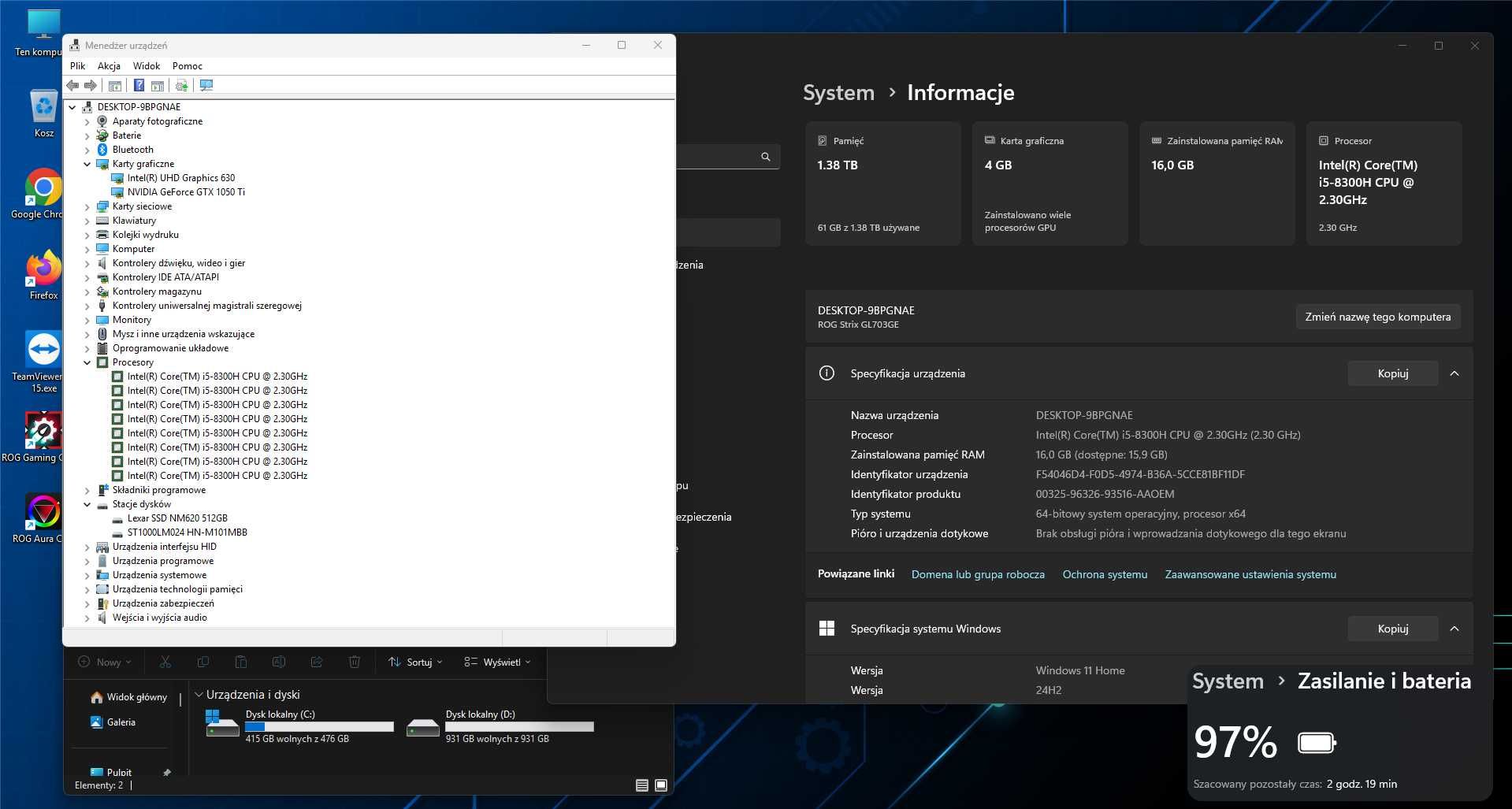Open the TeamViewer desktop icon
Image resolution: width=1512 pixels, height=809 pixels.
pos(38,362)
